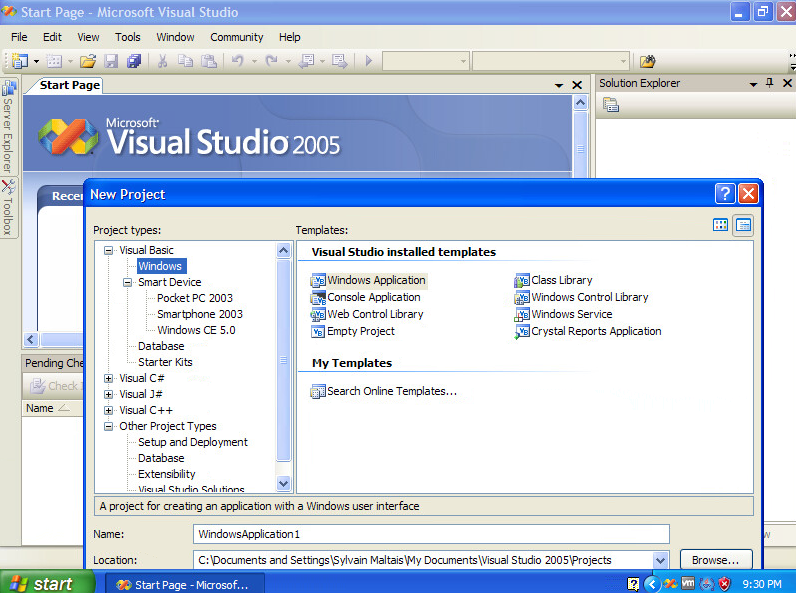Click the Browse... button
Screen dimensions: 796x593
pyautogui.click(x=715, y=560)
